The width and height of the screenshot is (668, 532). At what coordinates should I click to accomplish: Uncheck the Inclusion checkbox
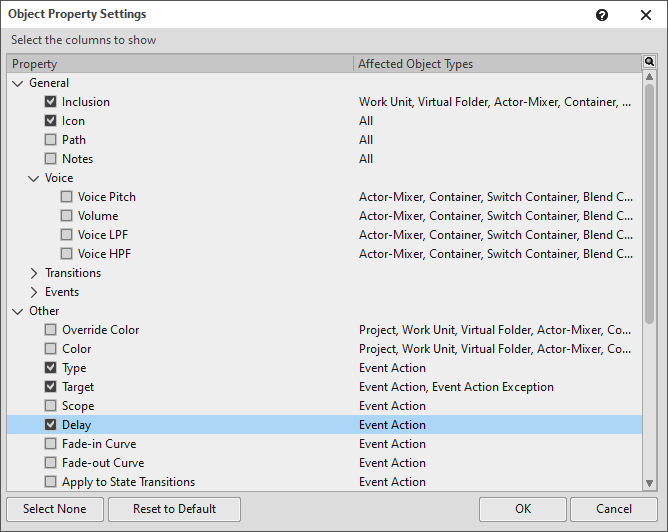coord(51,102)
